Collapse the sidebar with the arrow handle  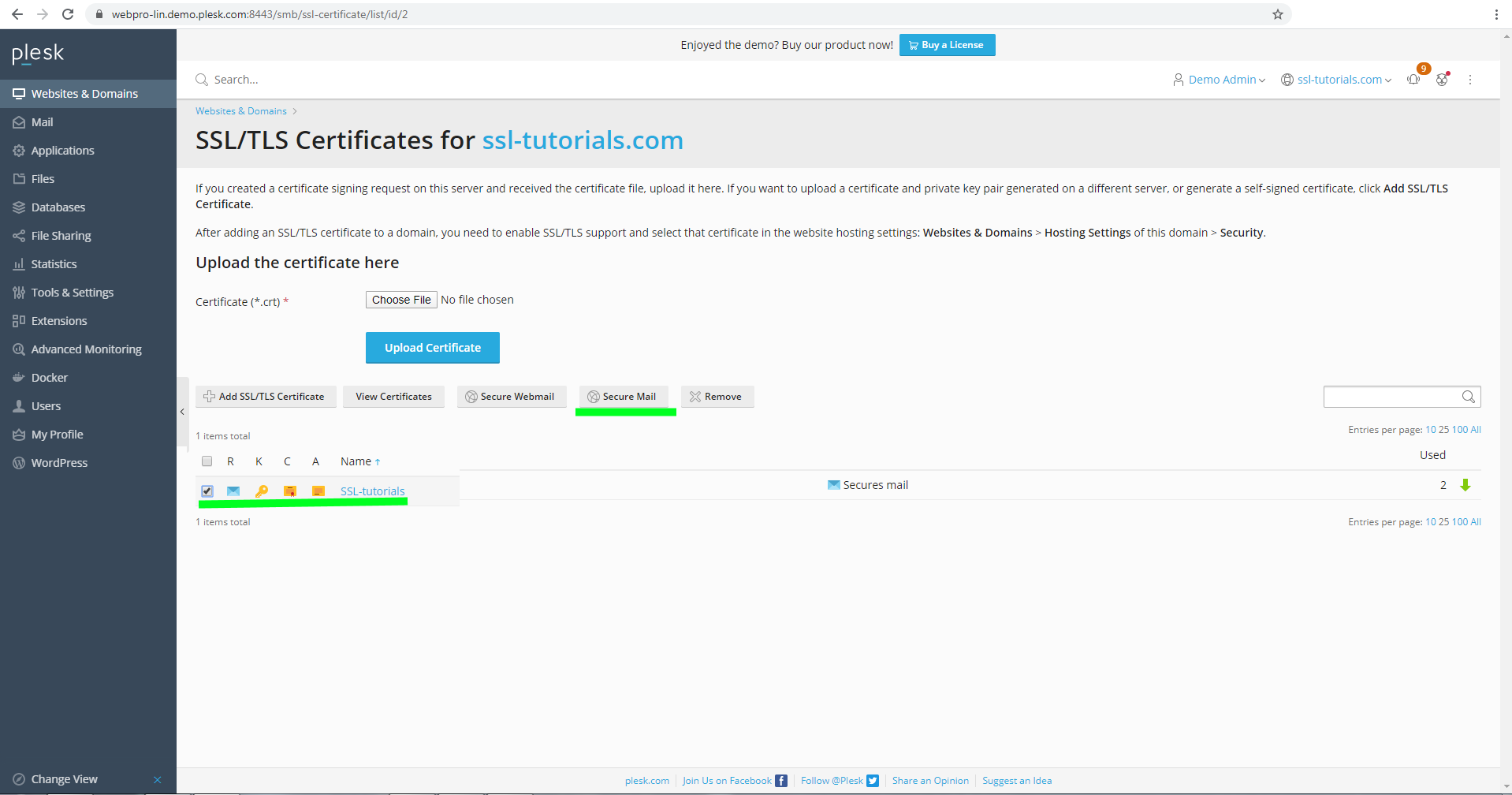click(182, 412)
